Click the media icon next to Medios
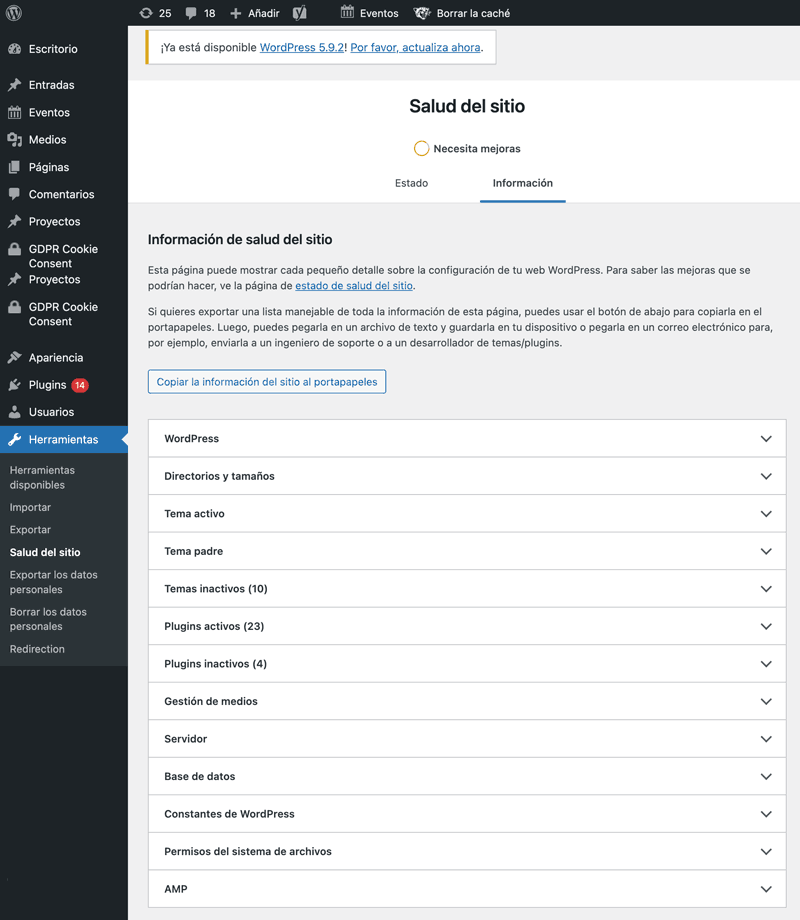Screen dimensions: 800x920 (x=15, y=140)
